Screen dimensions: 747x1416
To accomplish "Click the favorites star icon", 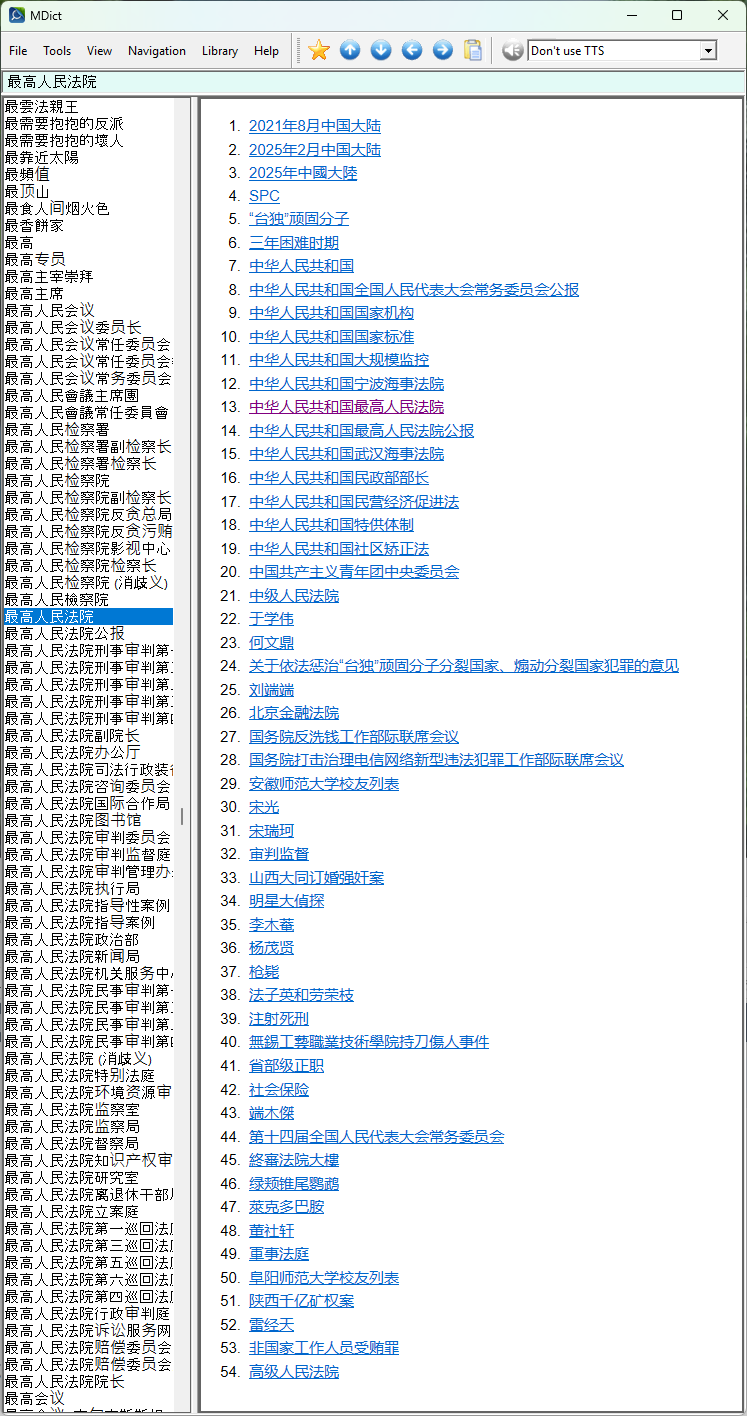I will pos(319,50).
